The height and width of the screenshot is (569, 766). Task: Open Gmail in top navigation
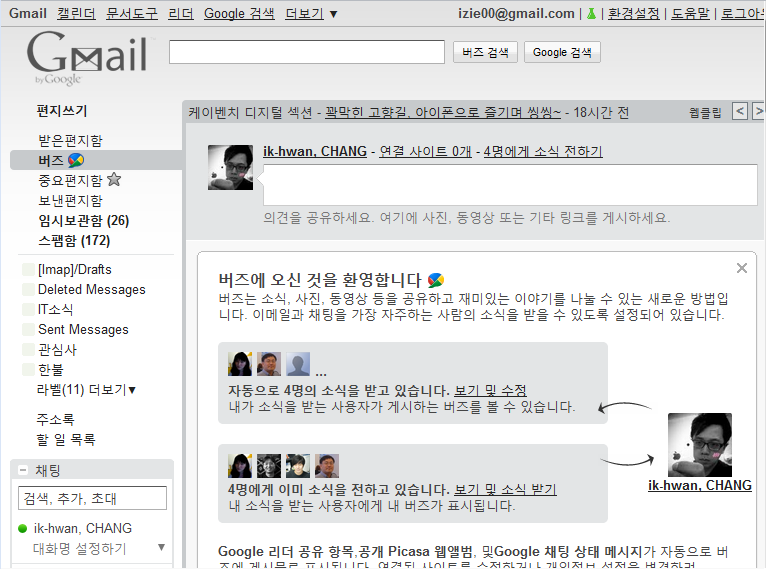pos(28,14)
